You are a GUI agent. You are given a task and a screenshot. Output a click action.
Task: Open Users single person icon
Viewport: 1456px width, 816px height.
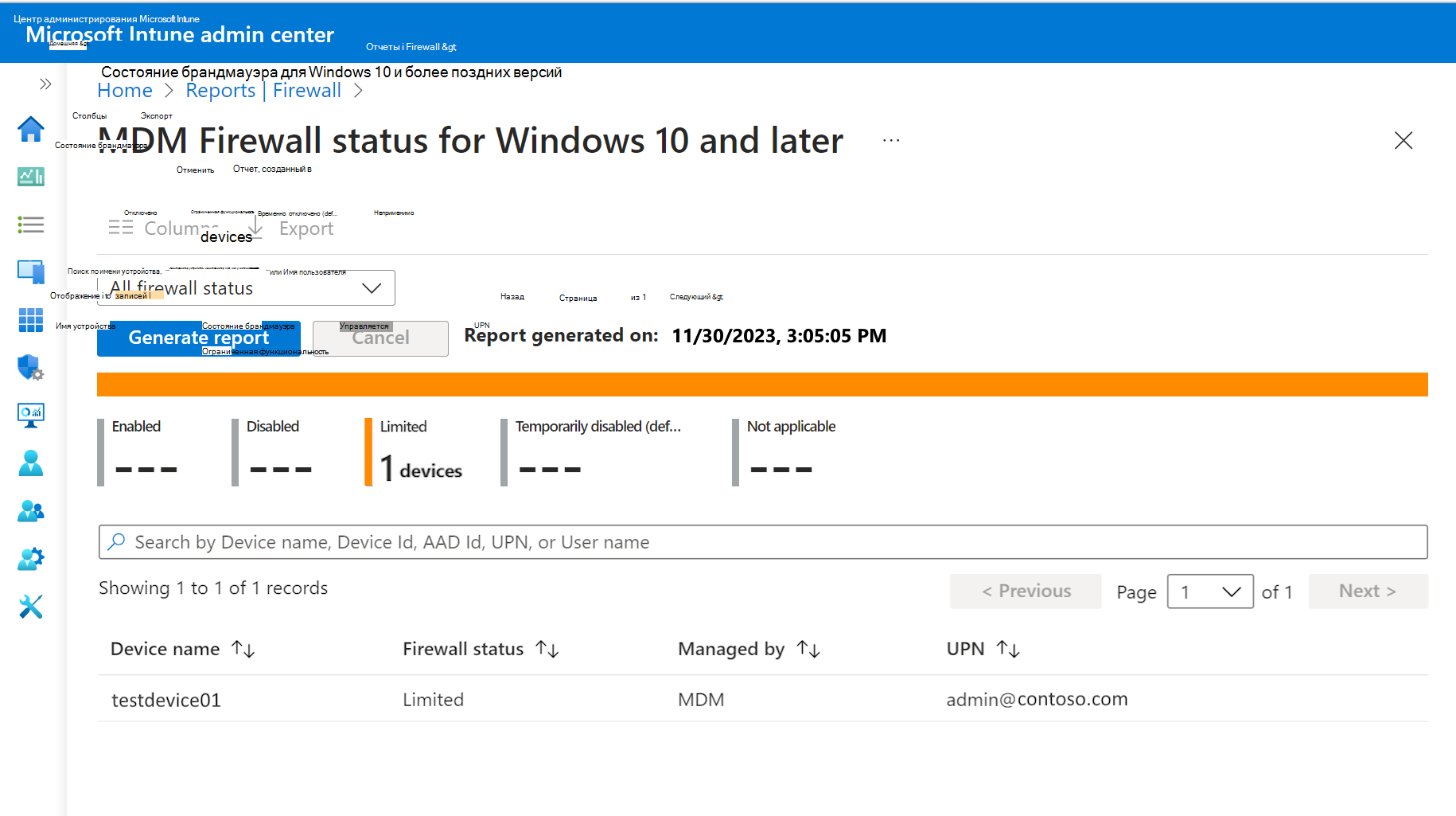tap(31, 463)
